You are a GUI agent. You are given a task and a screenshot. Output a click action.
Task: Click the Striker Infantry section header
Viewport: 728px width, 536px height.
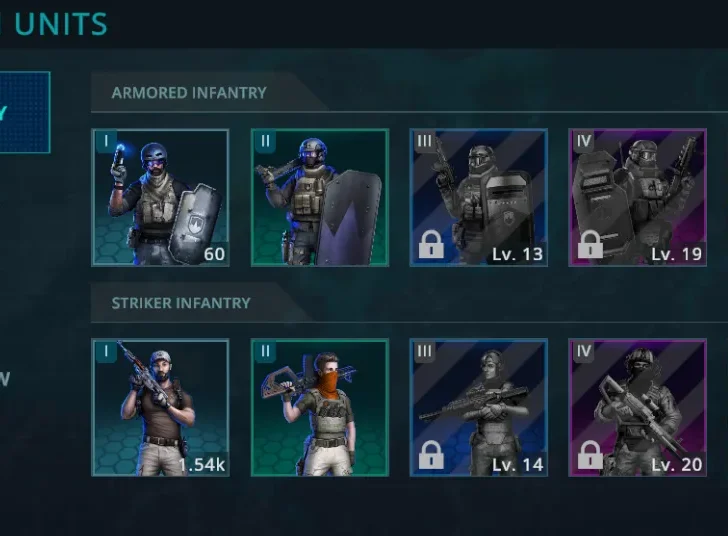click(181, 303)
